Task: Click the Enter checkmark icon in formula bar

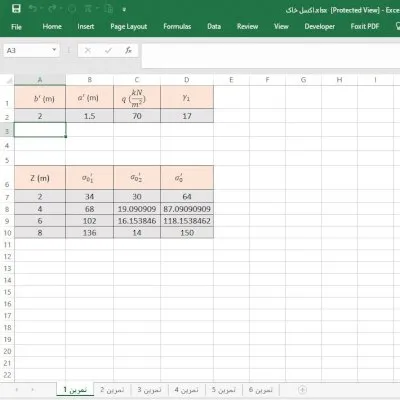Action: (108, 50)
